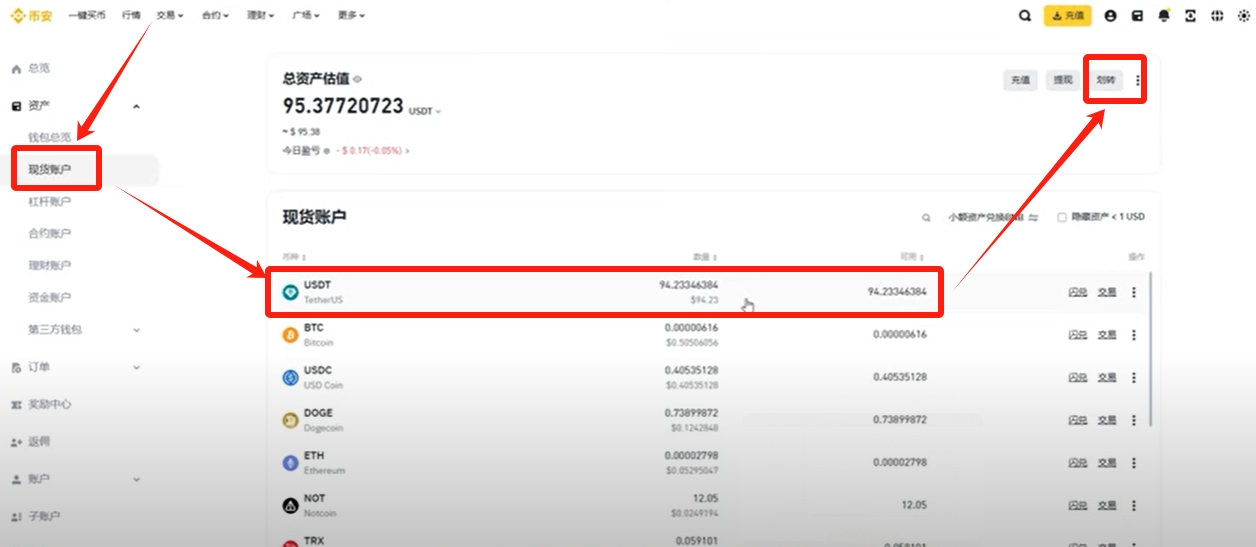Sort by the 币种 column header
Image resolution: width=1256 pixels, height=547 pixels.
pyautogui.click(x=294, y=257)
